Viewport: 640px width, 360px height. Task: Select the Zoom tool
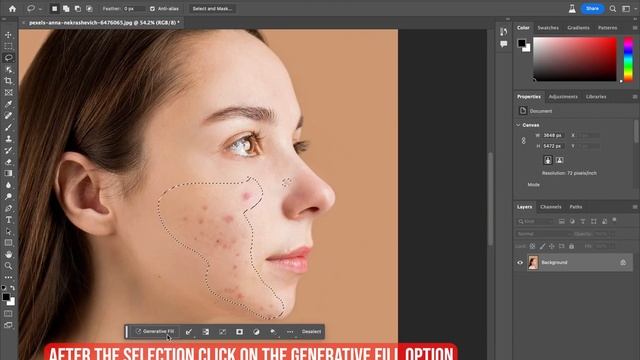(x=8, y=266)
